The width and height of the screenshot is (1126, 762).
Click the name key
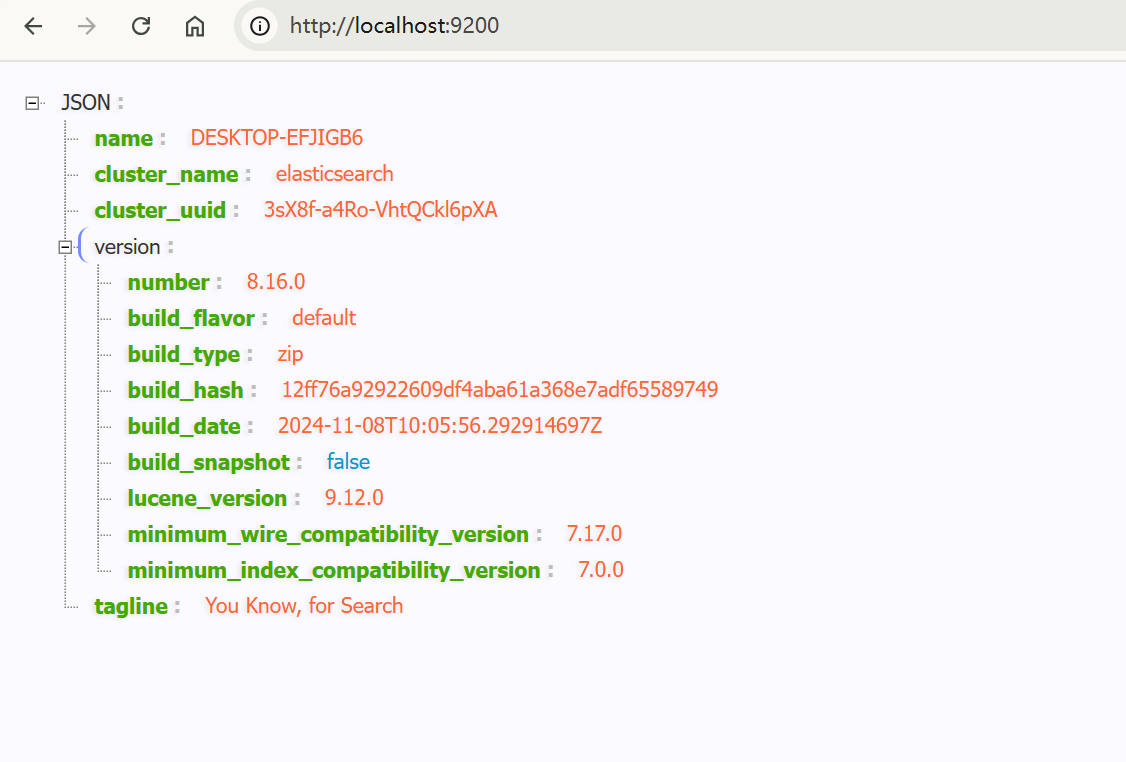pyautogui.click(x=124, y=138)
